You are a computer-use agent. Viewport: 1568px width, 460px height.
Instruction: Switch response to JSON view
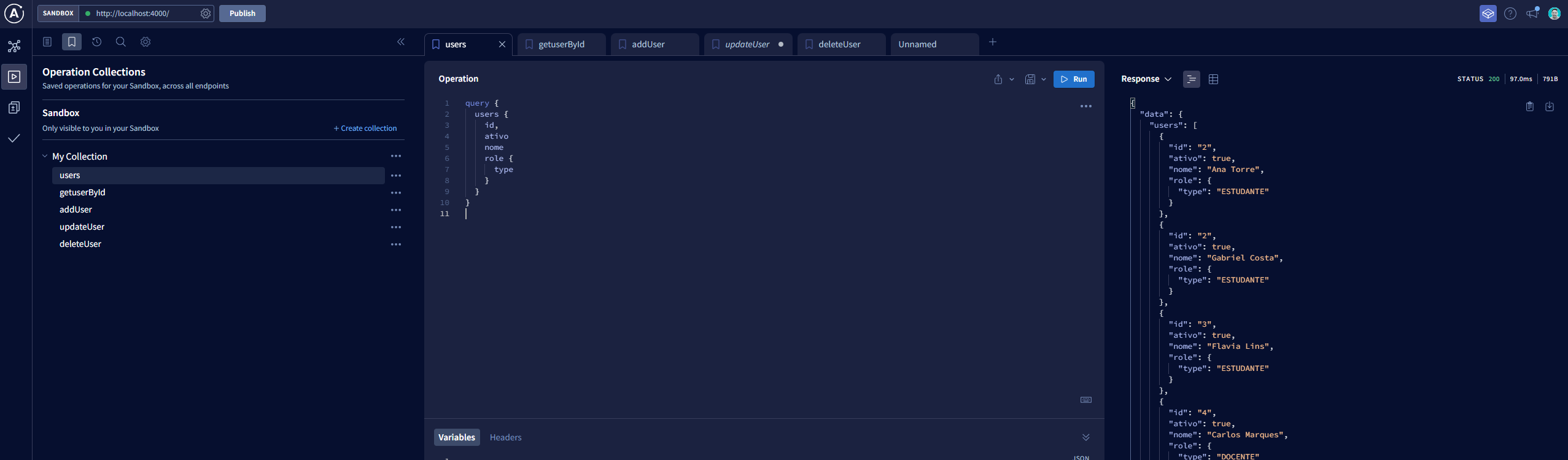pyautogui.click(x=1192, y=79)
